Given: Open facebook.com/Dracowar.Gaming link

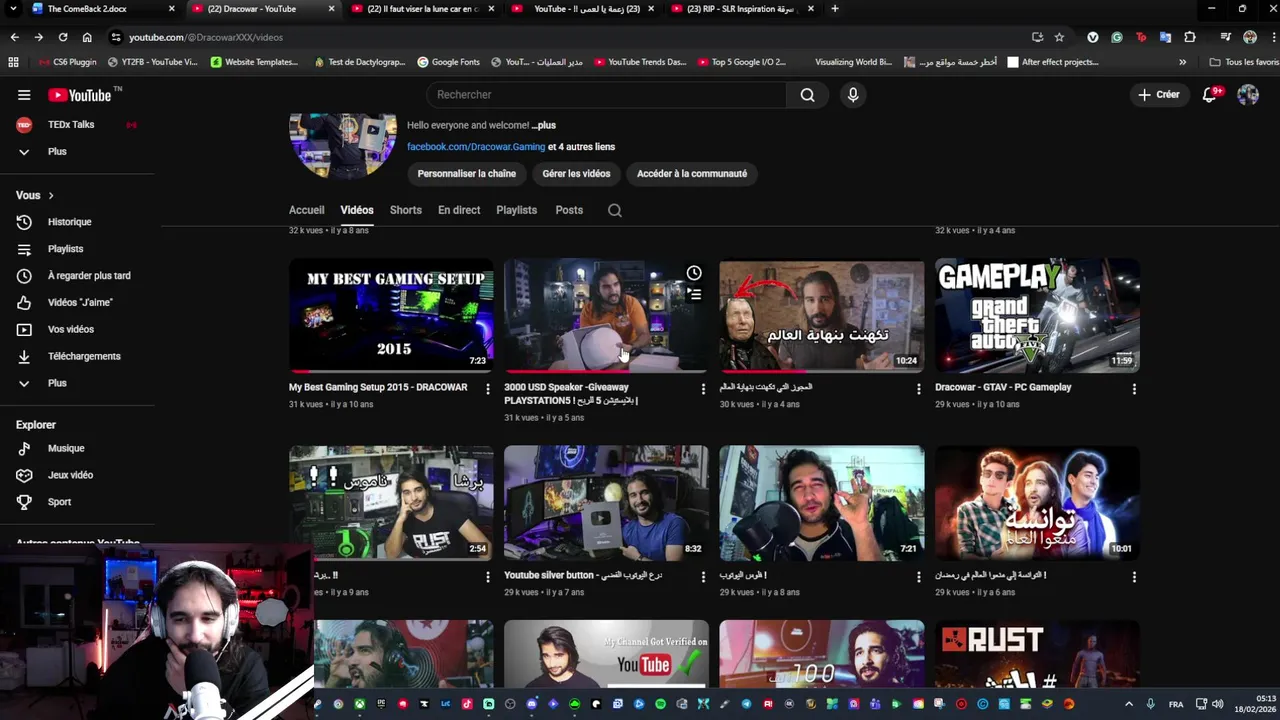Looking at the screenshot, I should (476, 147).
